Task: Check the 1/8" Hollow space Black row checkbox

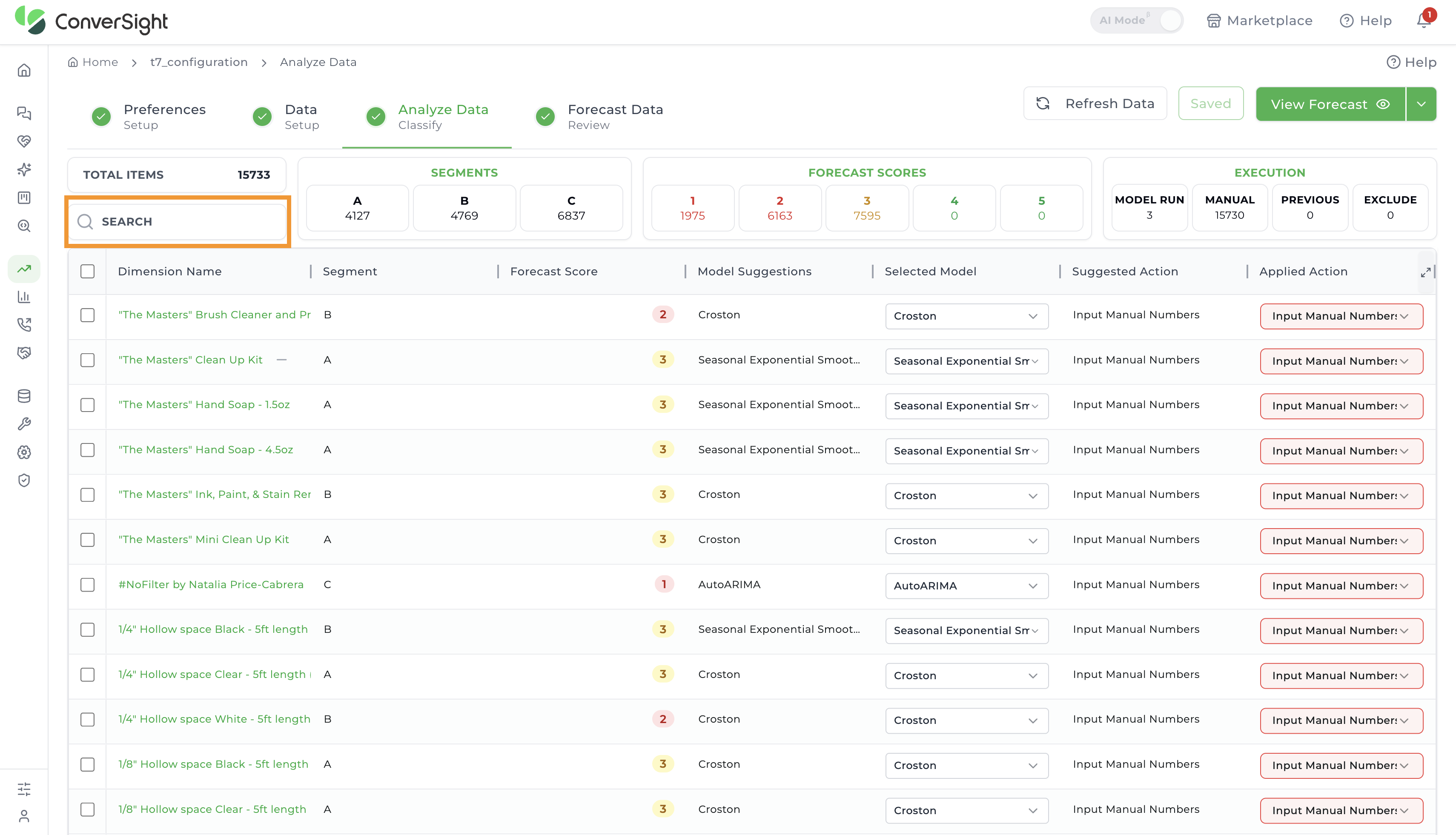Action: pos(88,764)
